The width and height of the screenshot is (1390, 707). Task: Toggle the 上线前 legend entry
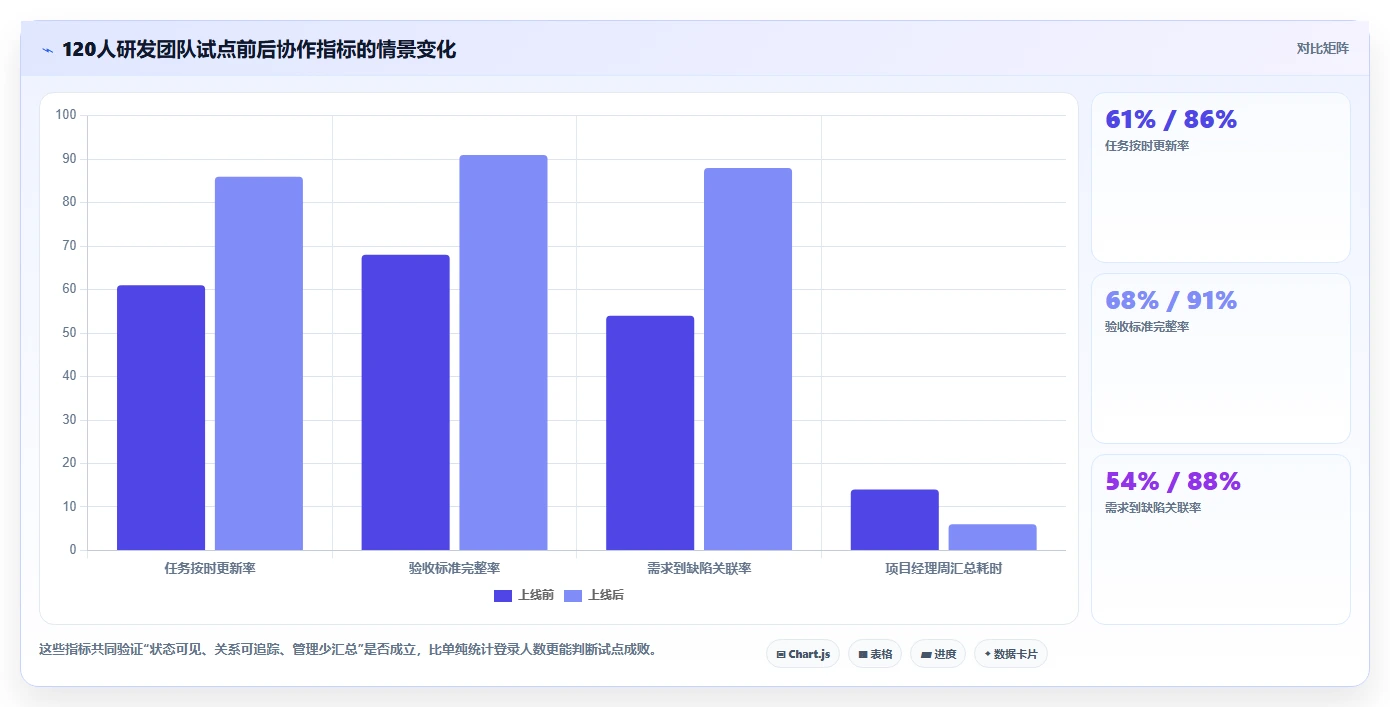coord(524,595)
